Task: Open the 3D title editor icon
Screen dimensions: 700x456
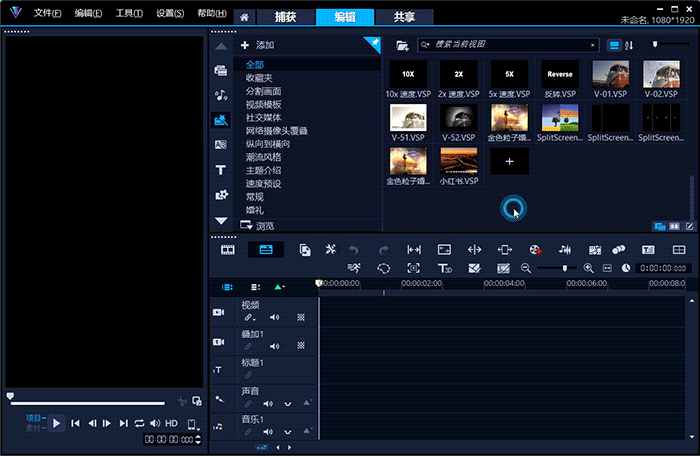Action: click(446, 268)
